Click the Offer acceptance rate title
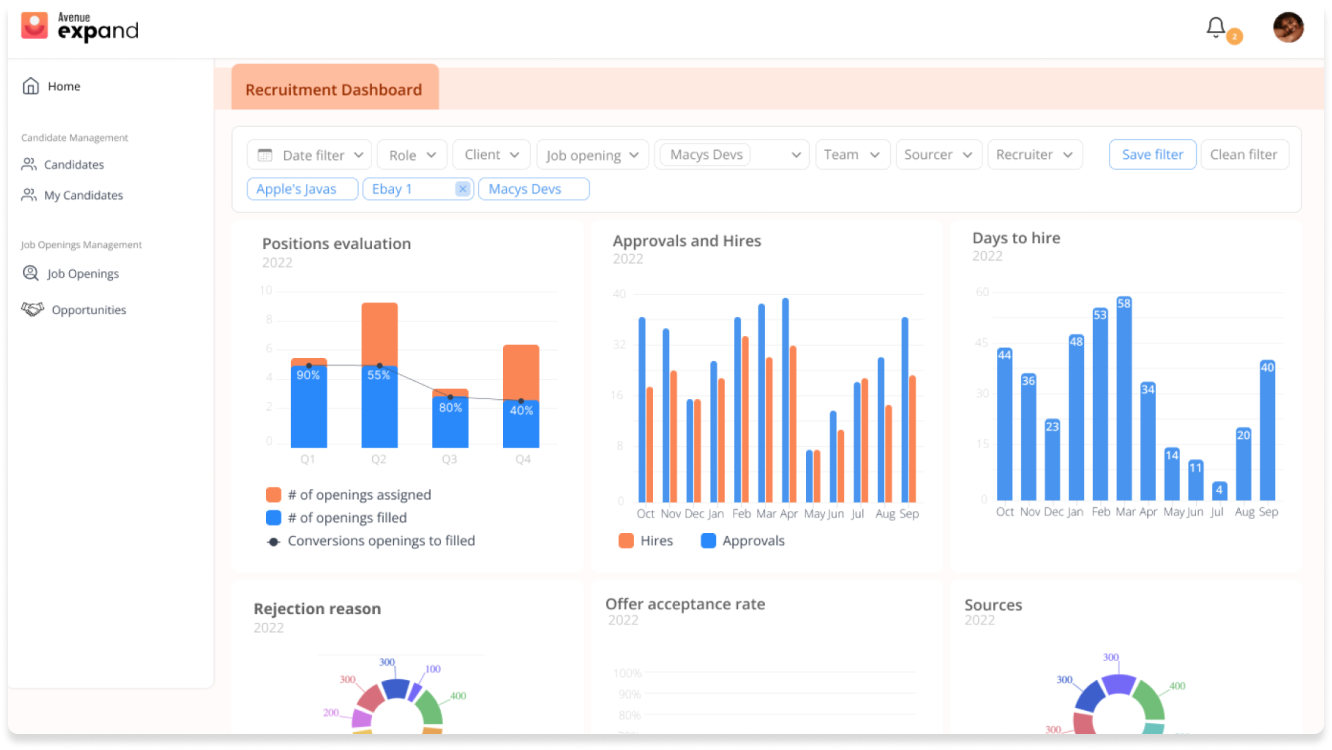This screenshot has height=750, width=1332. coord(685,604)
